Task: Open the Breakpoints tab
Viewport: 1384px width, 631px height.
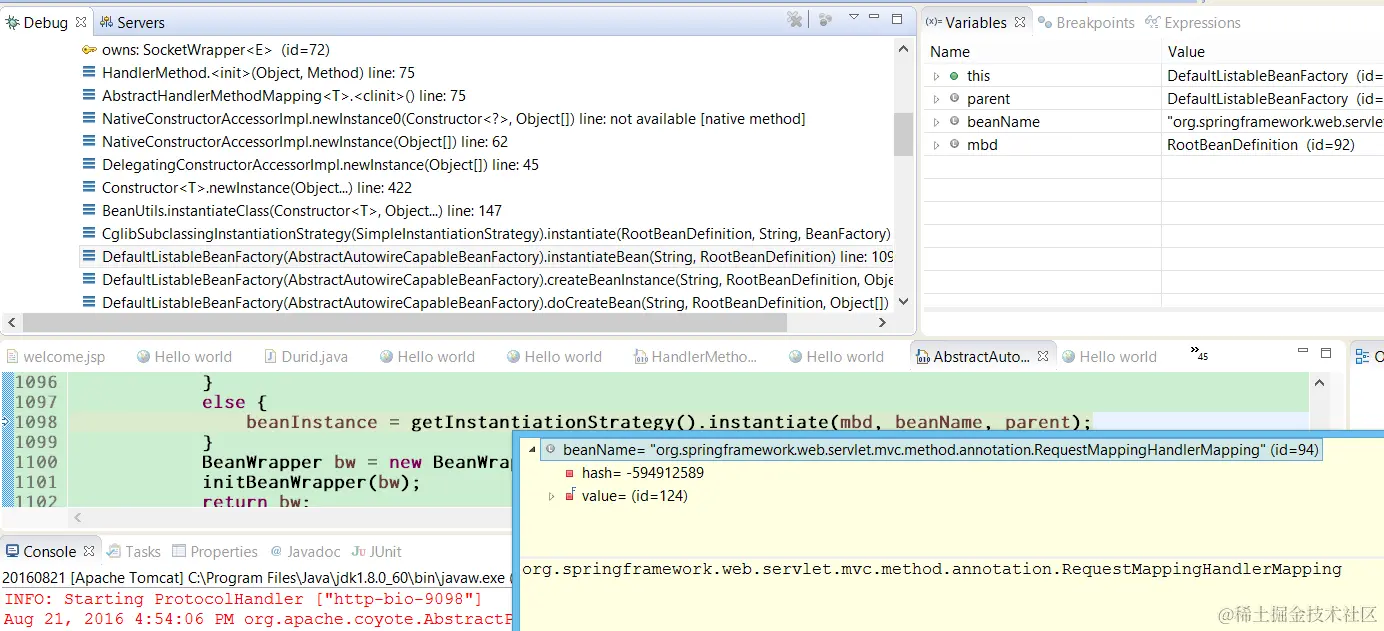Action: [1086, 22]
